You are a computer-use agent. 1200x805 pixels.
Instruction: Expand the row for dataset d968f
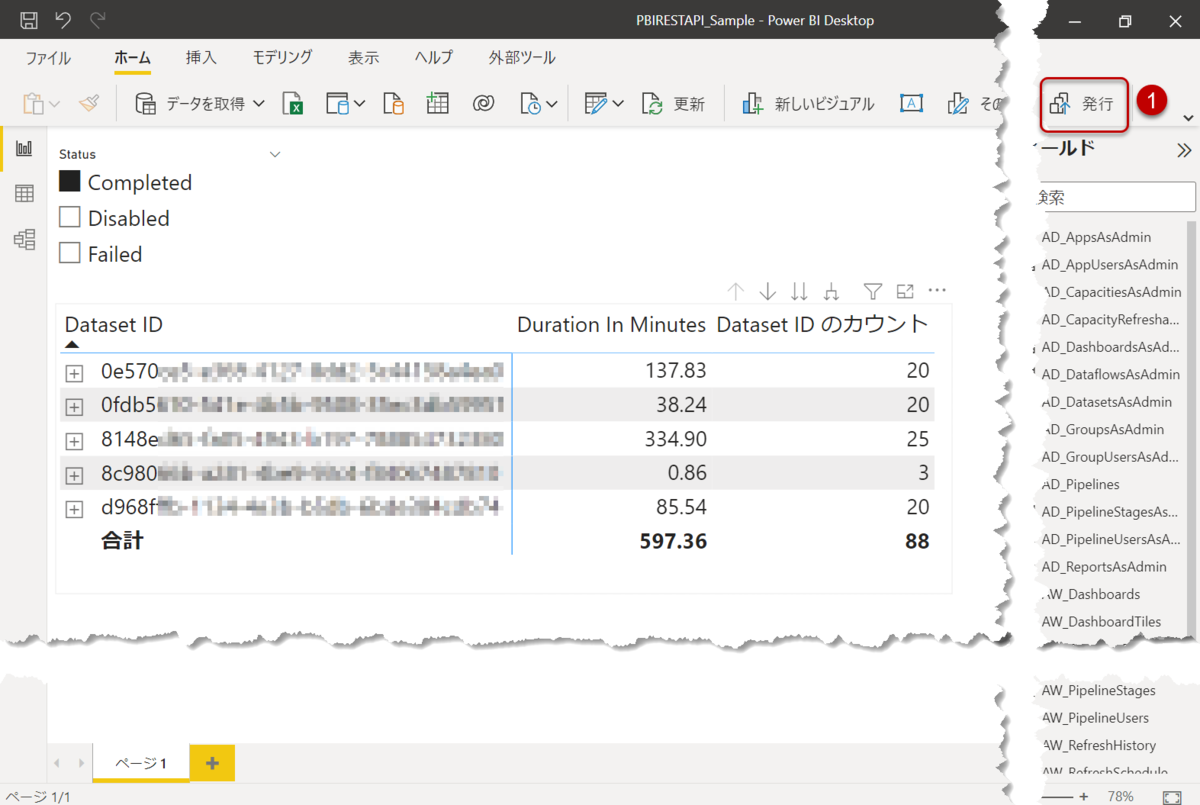(73, 509)
